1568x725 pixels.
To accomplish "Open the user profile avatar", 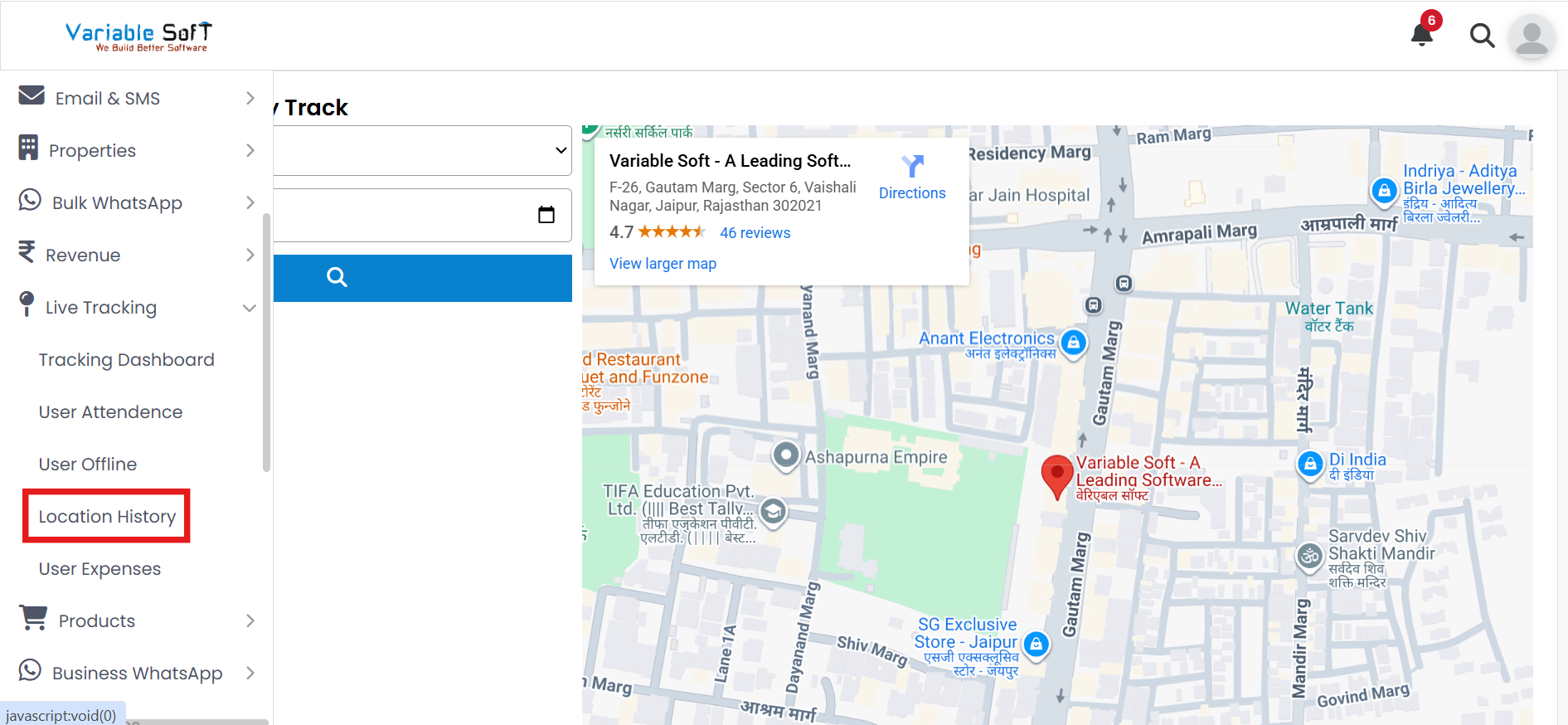I will pyautogui.click(x=1532, y=36).
